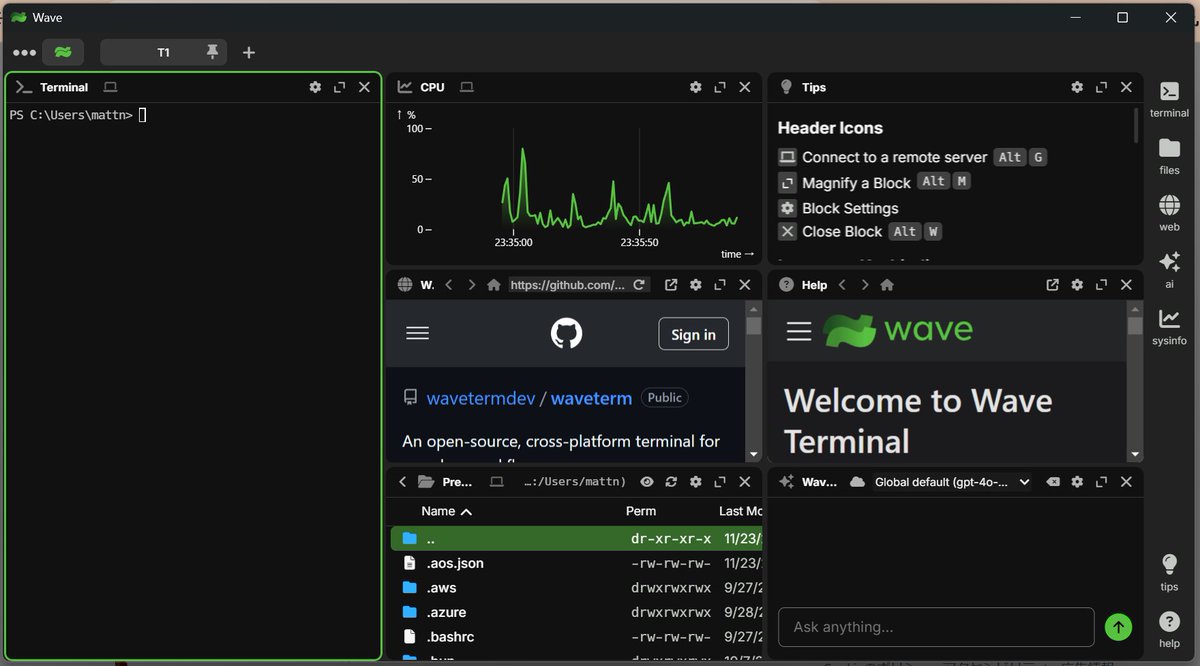The height and width of the screenshot is (666, 1200).
Task: Clear the Wave AI chat history
Action: pos(1052,482)
